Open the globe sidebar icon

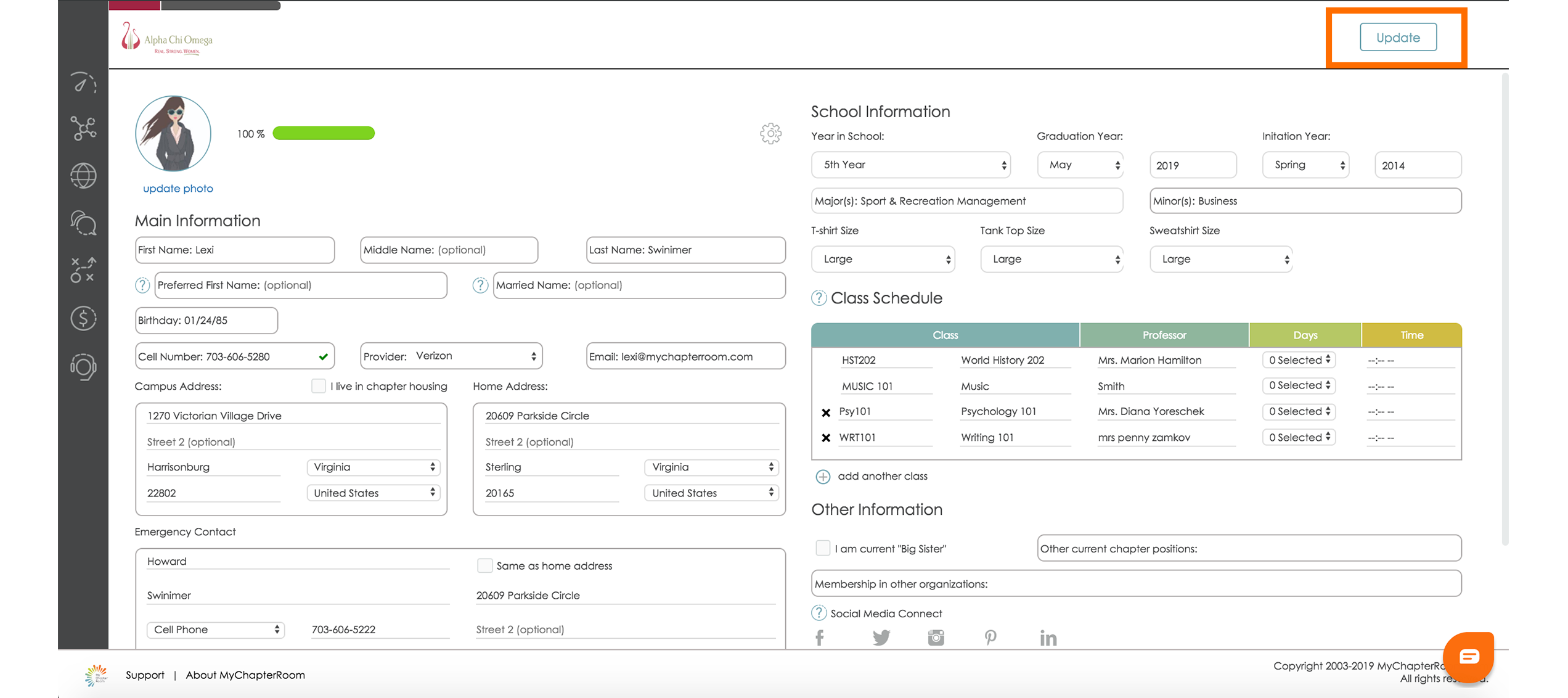click(83, 176)
